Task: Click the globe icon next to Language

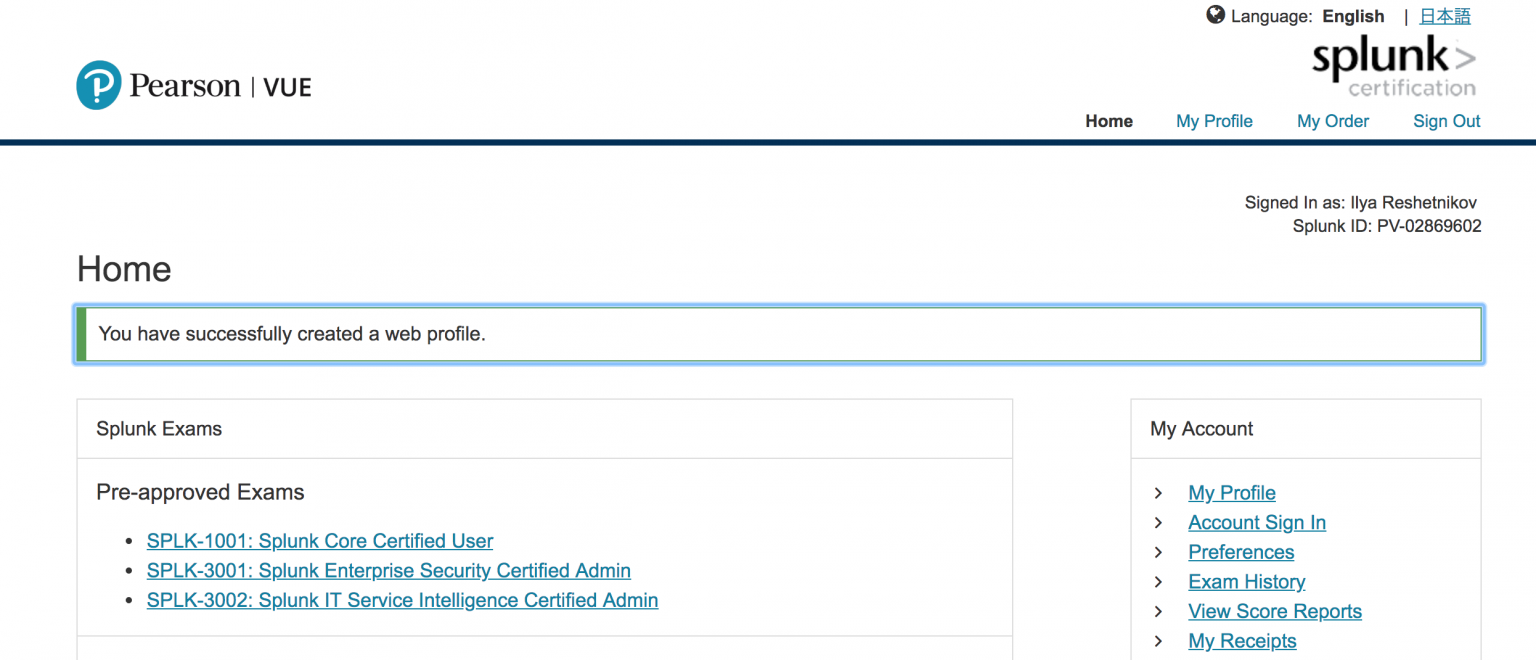Action: coord(1215,15)
